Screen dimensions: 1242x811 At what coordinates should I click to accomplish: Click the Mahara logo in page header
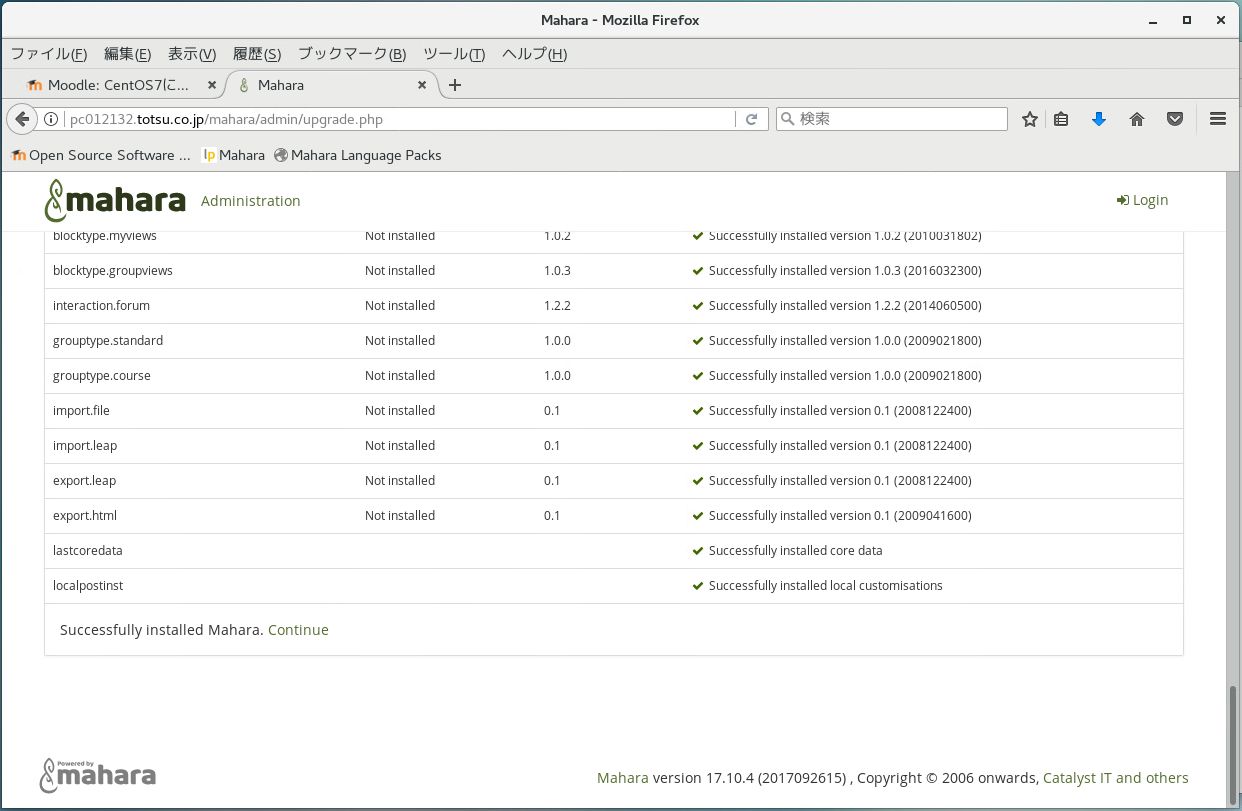[x=115, y=200]
